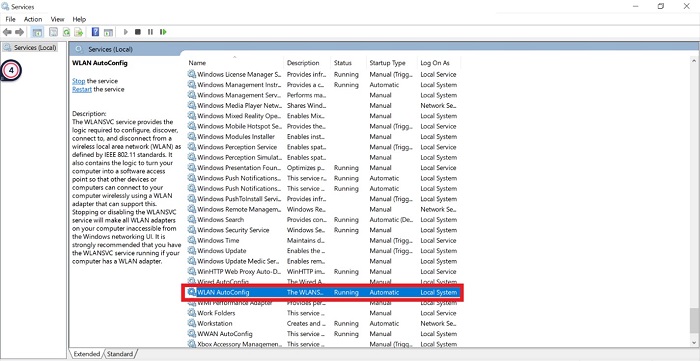Click gear icon beside Windows Update

click(192, 251)
